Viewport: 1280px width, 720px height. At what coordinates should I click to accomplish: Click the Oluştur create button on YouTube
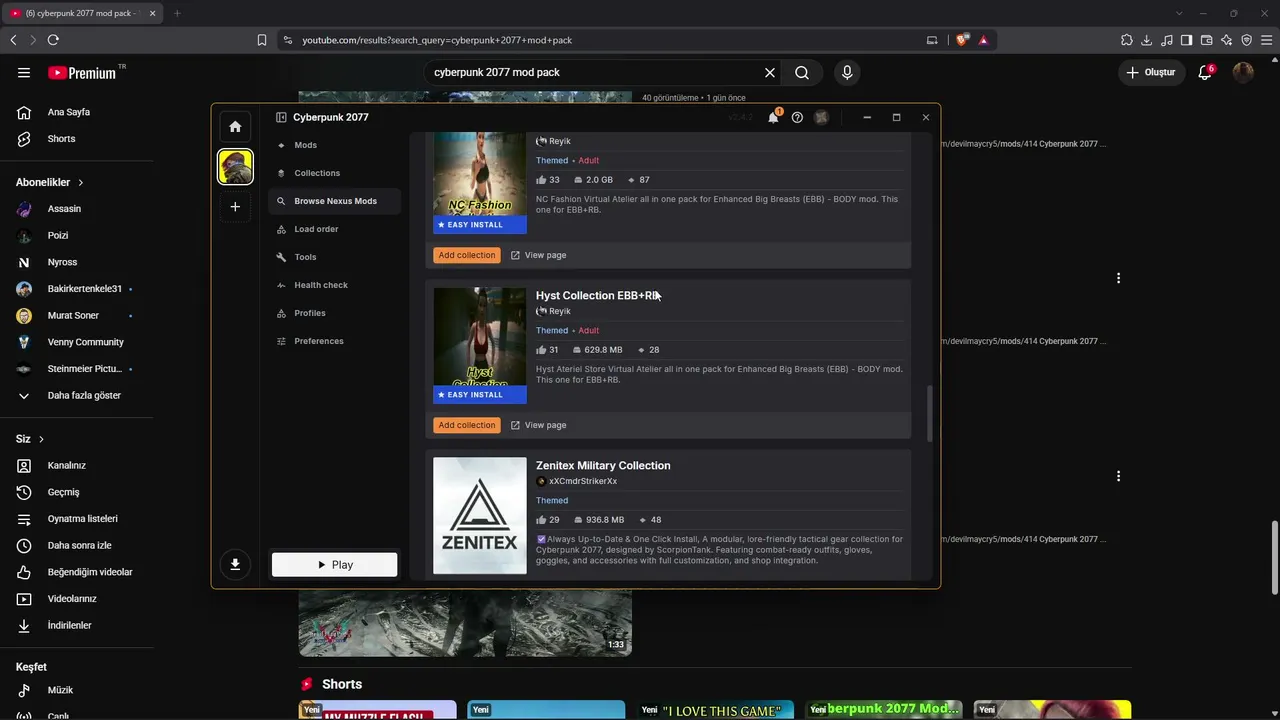[x=1151, y=72]
